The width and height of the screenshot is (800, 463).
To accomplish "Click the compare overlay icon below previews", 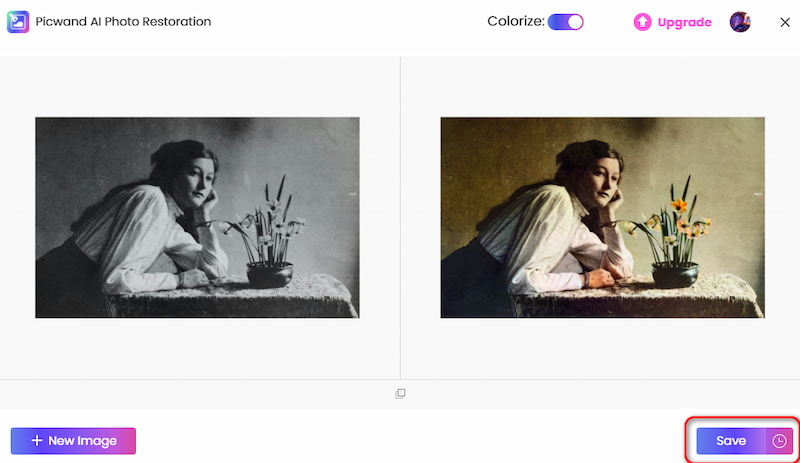I will tap(401, 394).
